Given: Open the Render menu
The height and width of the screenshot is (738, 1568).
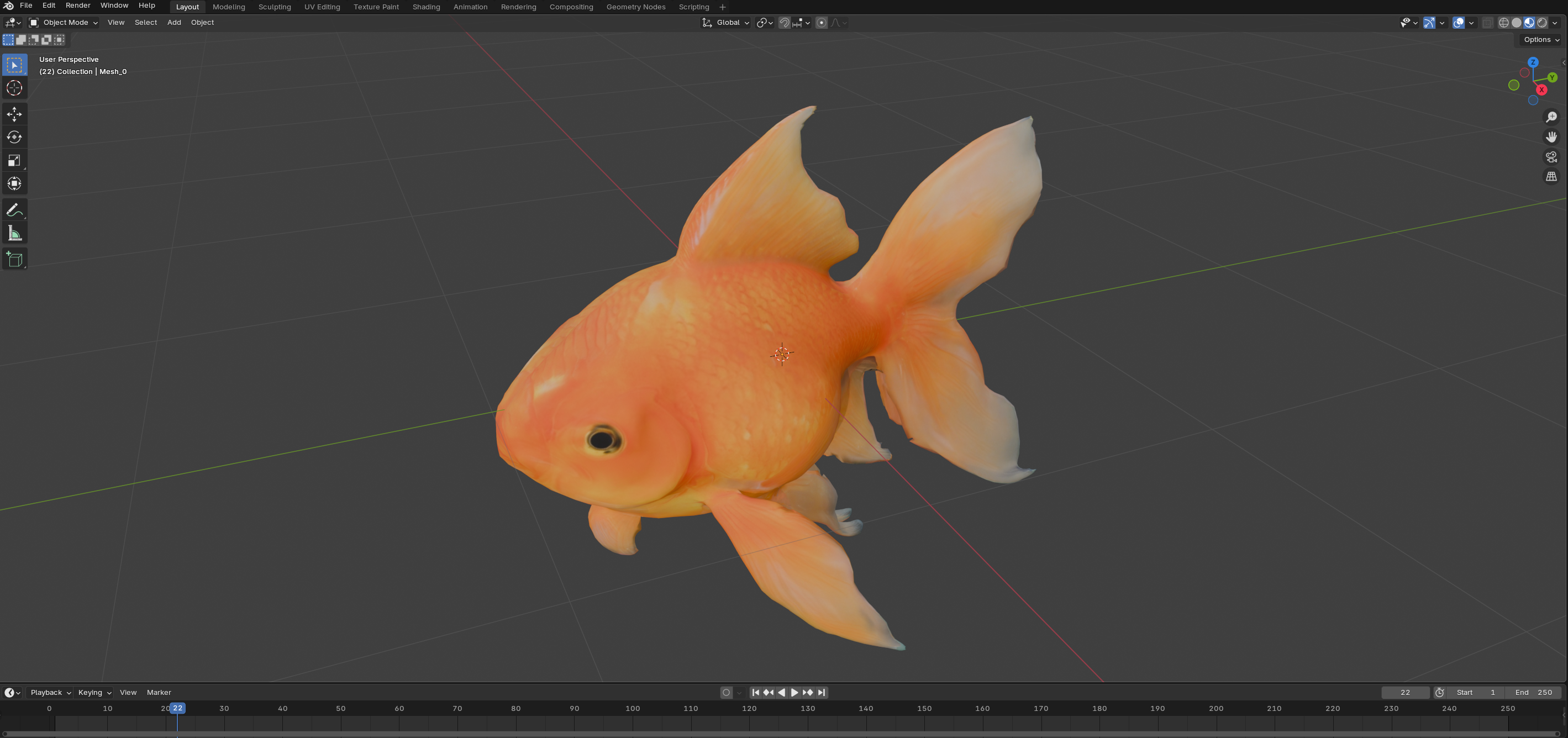Looking at the screenshot, I should 78,6.
